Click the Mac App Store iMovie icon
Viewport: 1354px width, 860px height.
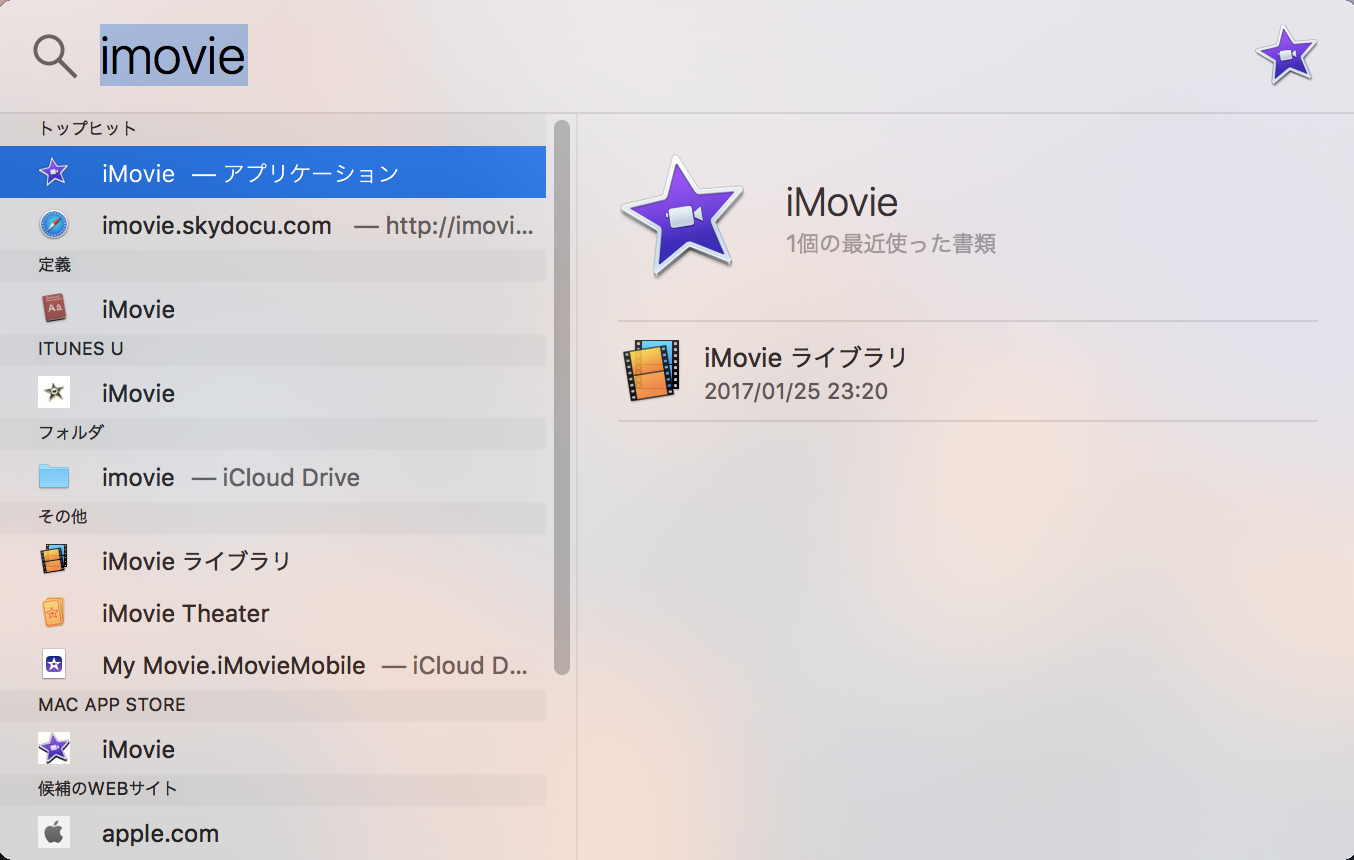pyautogui.click(x=54, y=748)
